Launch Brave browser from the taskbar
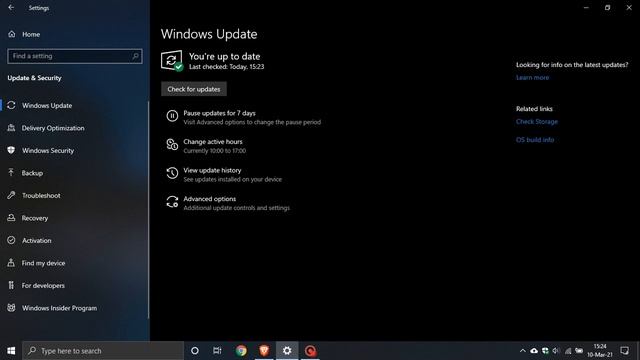640x360 pixels. 264,351
